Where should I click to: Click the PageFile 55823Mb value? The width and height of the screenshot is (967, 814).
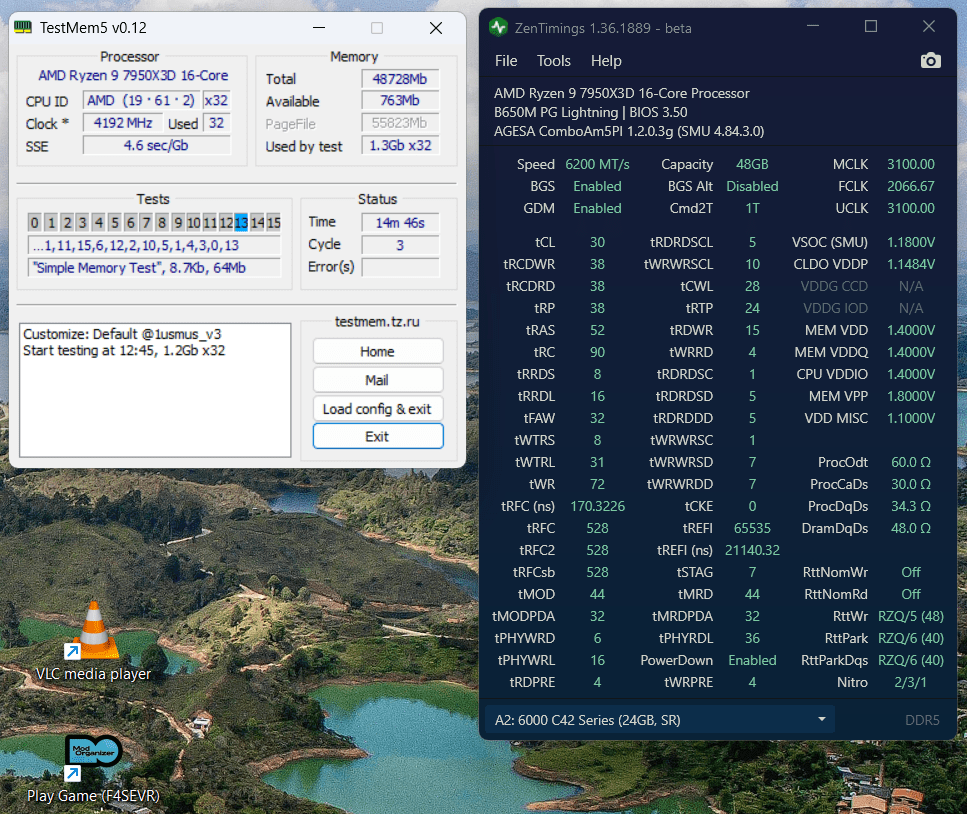point(400,123)
